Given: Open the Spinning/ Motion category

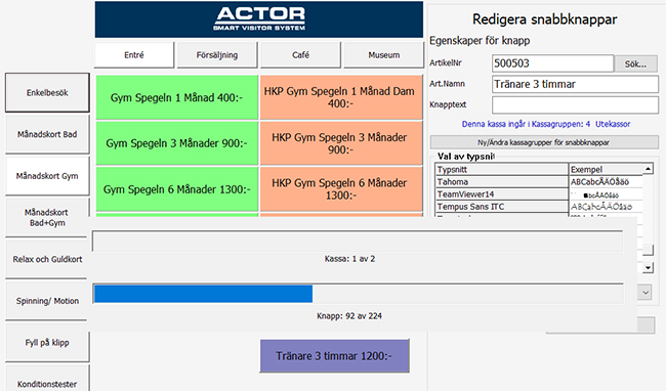Looking at the screenshot, I should 47,301.
